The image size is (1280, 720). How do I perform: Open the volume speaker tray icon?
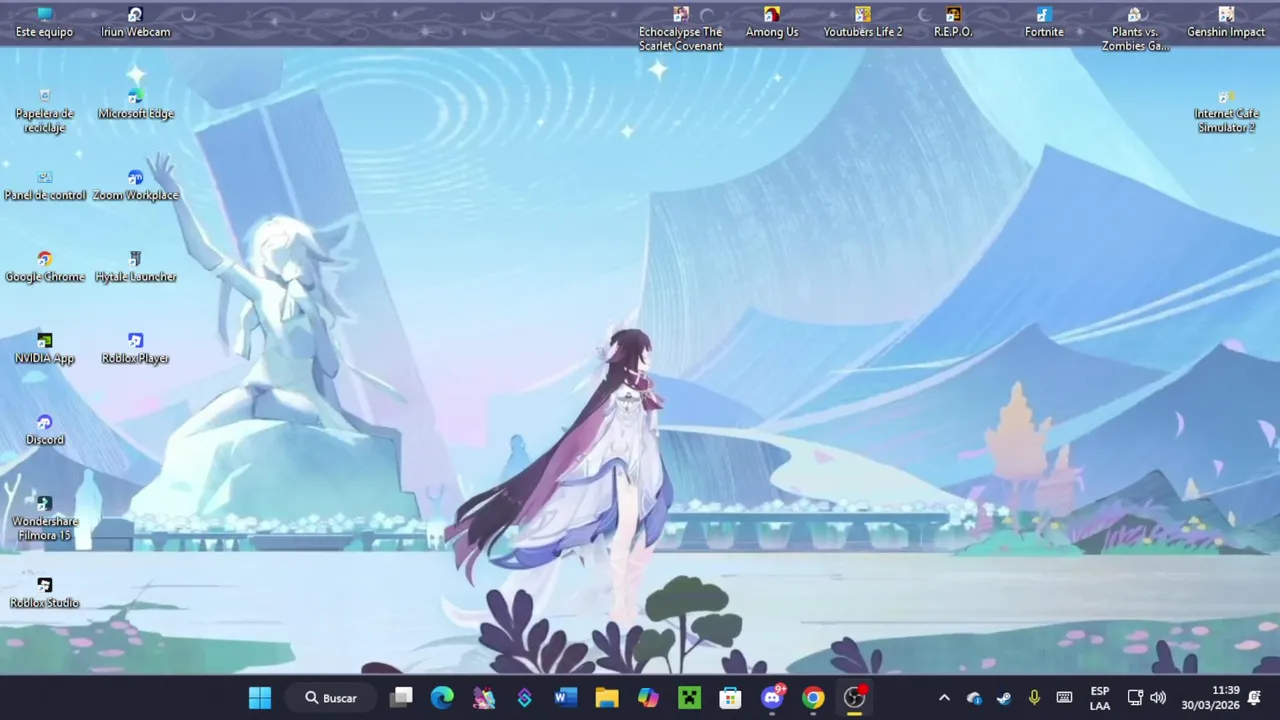(x=1158, y=698)
